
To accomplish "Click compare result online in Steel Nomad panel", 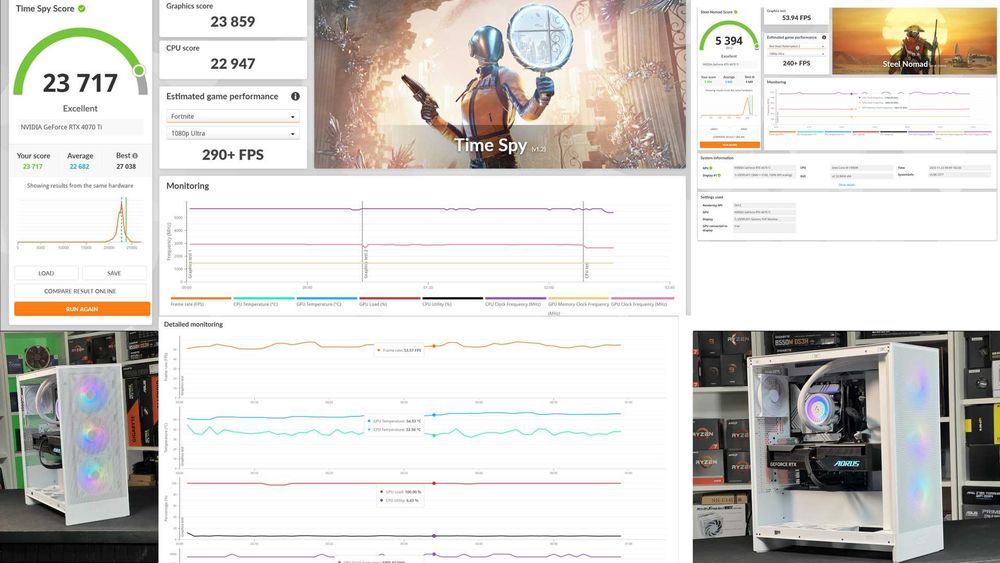I will pyautogui.click(x=730, y=136).
